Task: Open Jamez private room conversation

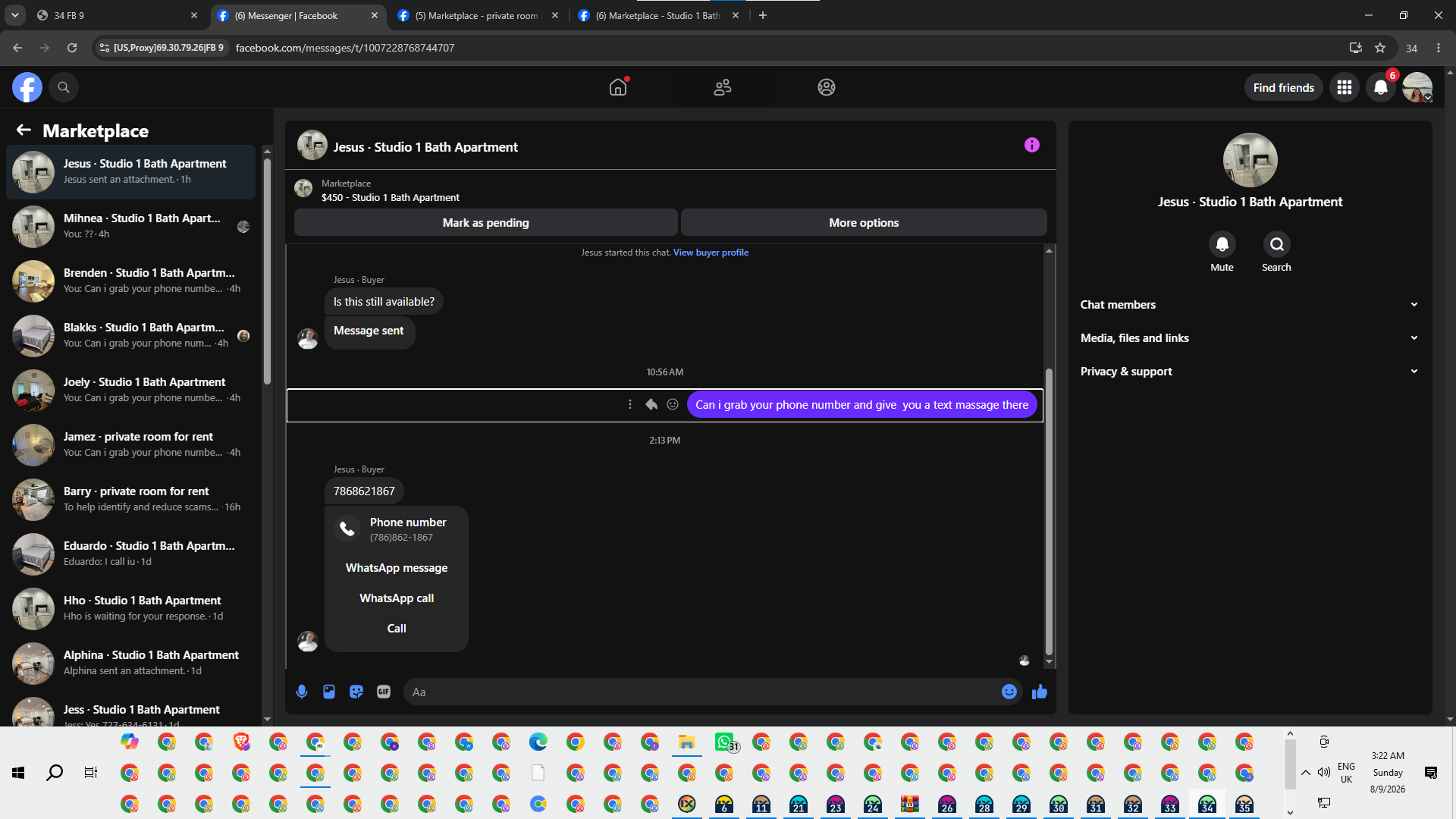Action: point(131,445)
